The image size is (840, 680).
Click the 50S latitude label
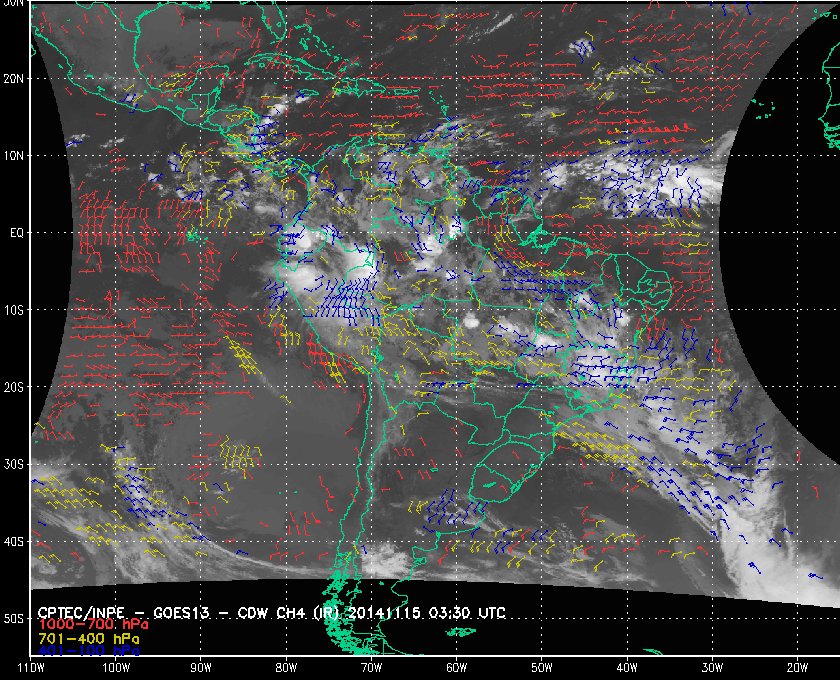coord(13,619)
